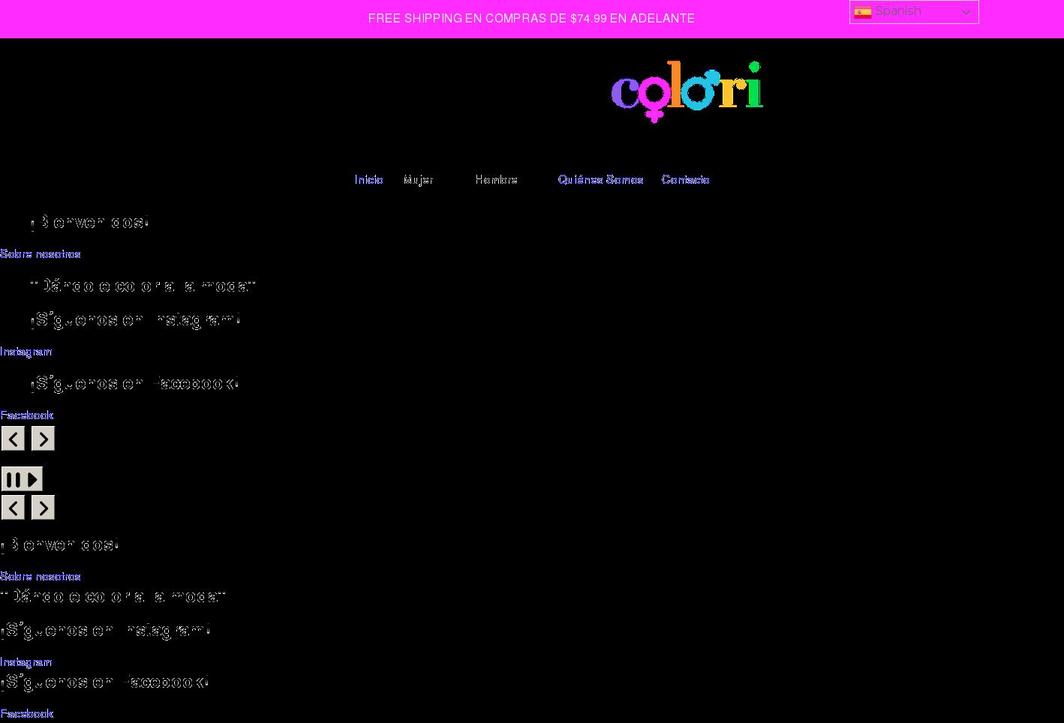The image size is (1064, 723).
Task: Click previous slide arrow above pause button
Action: 13,439
